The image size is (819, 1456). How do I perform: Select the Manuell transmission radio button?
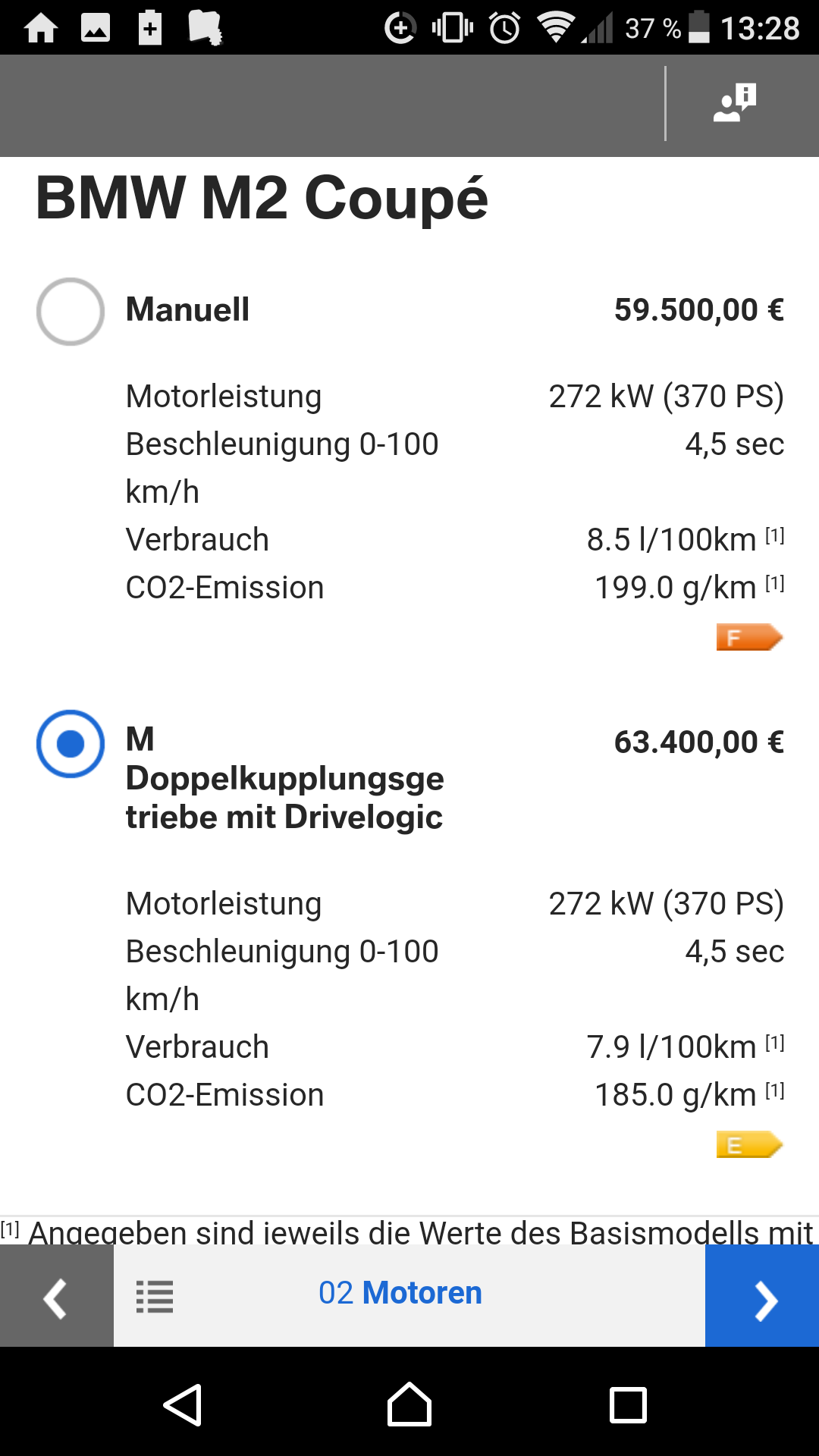click(71, 311)
